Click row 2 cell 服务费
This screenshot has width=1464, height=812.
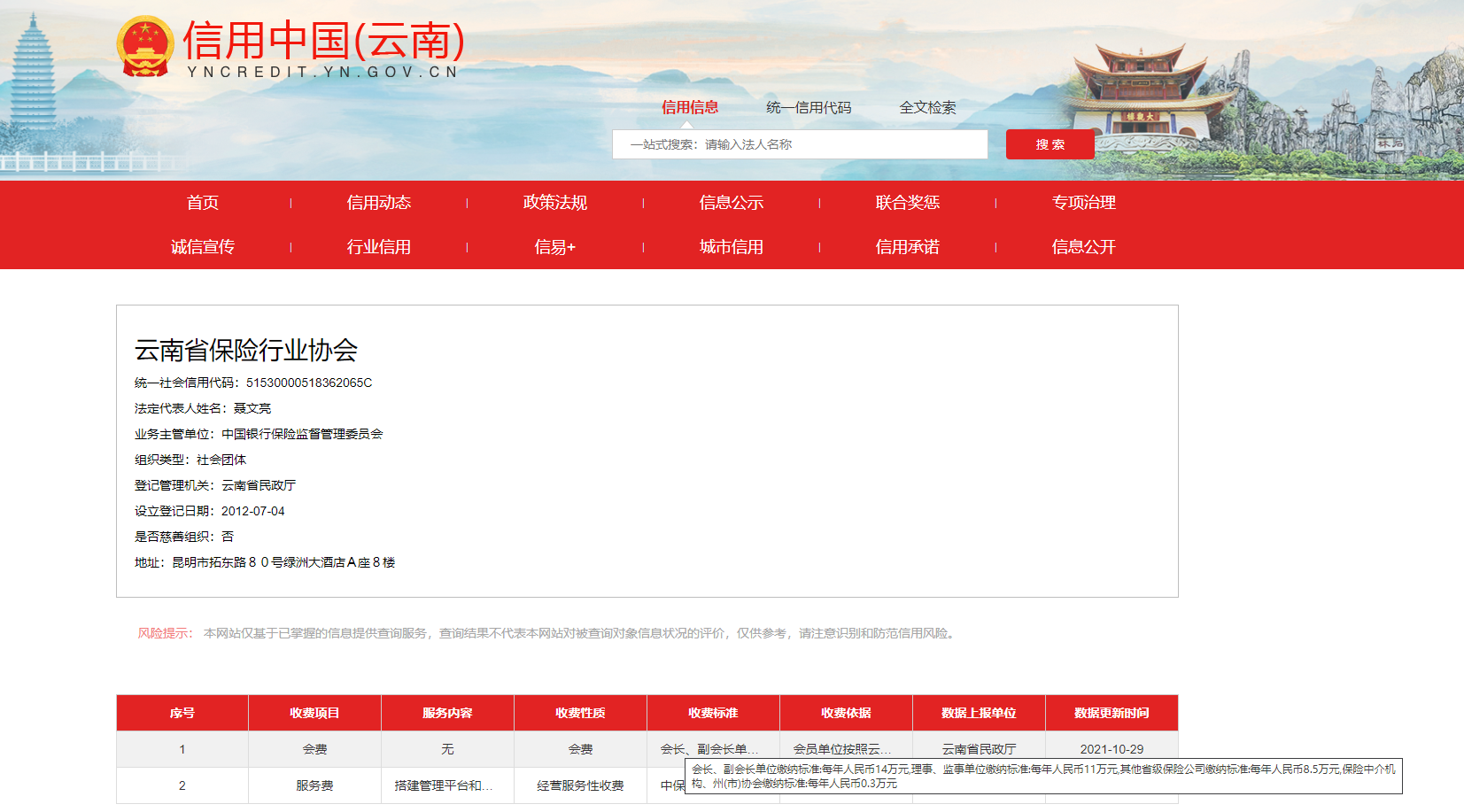click(314, 785)
